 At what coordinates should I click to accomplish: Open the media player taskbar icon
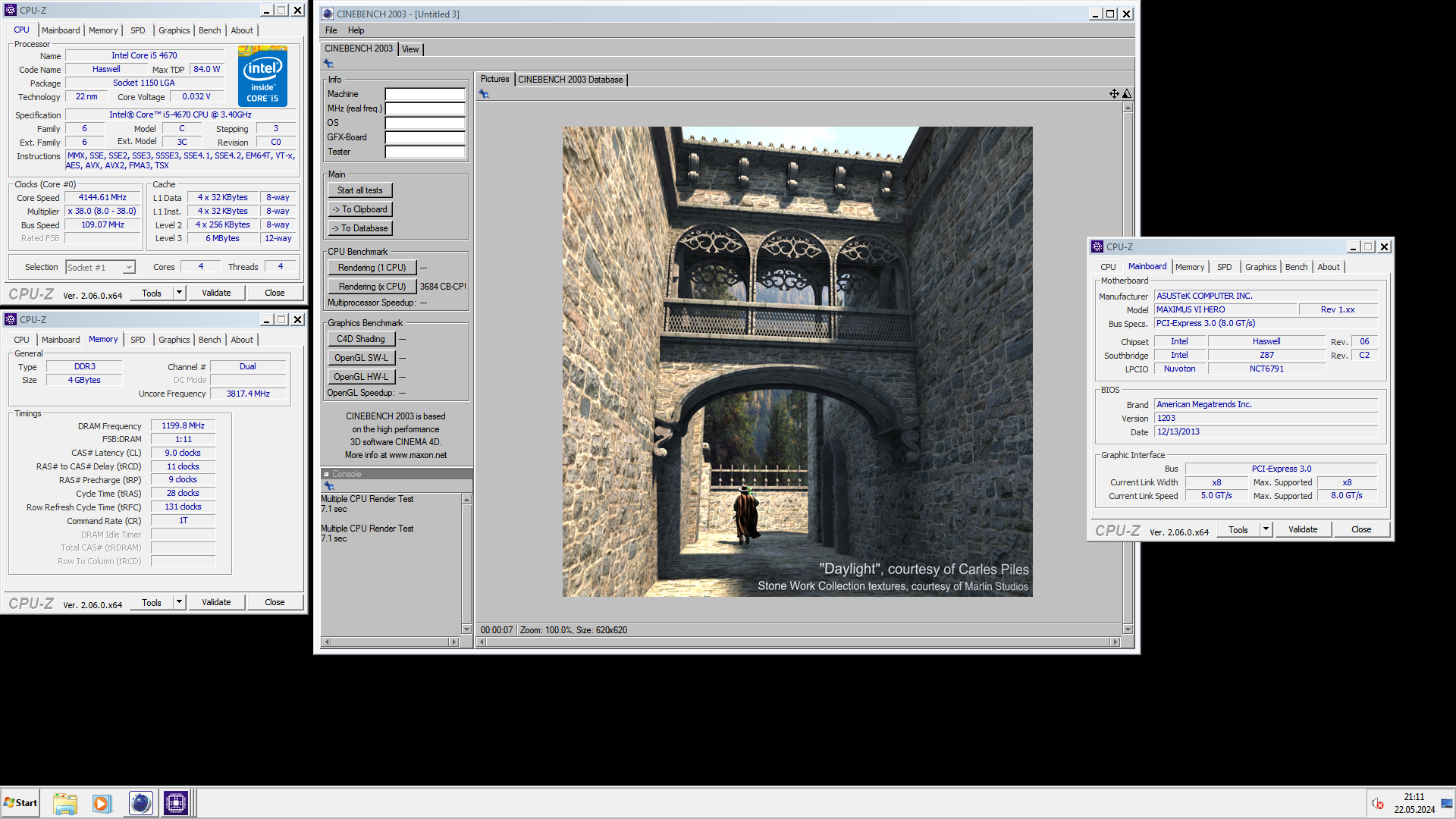coord(102,803)
